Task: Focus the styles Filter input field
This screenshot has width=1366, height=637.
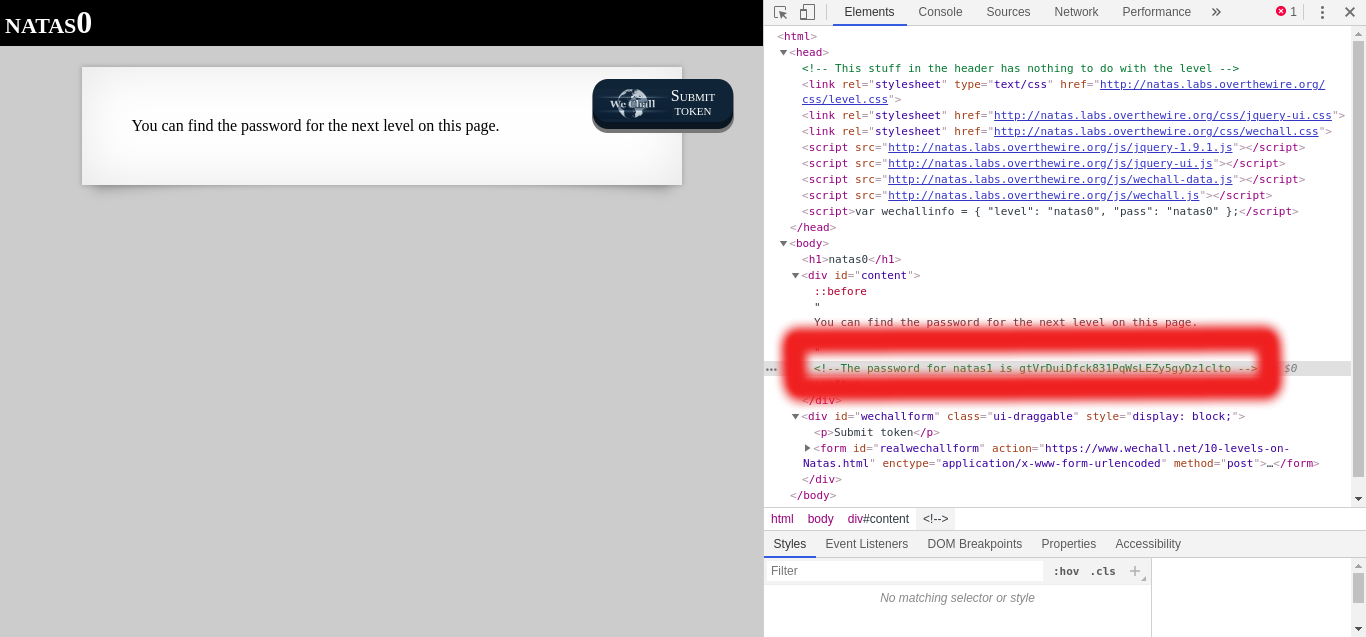Action: (x=905, y=571)
